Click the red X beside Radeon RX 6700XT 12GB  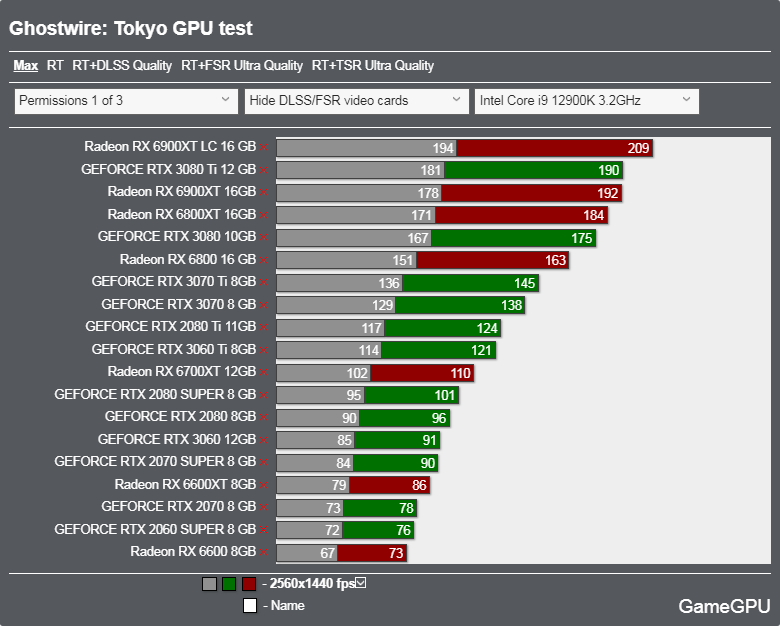click(x=264, y=373)
